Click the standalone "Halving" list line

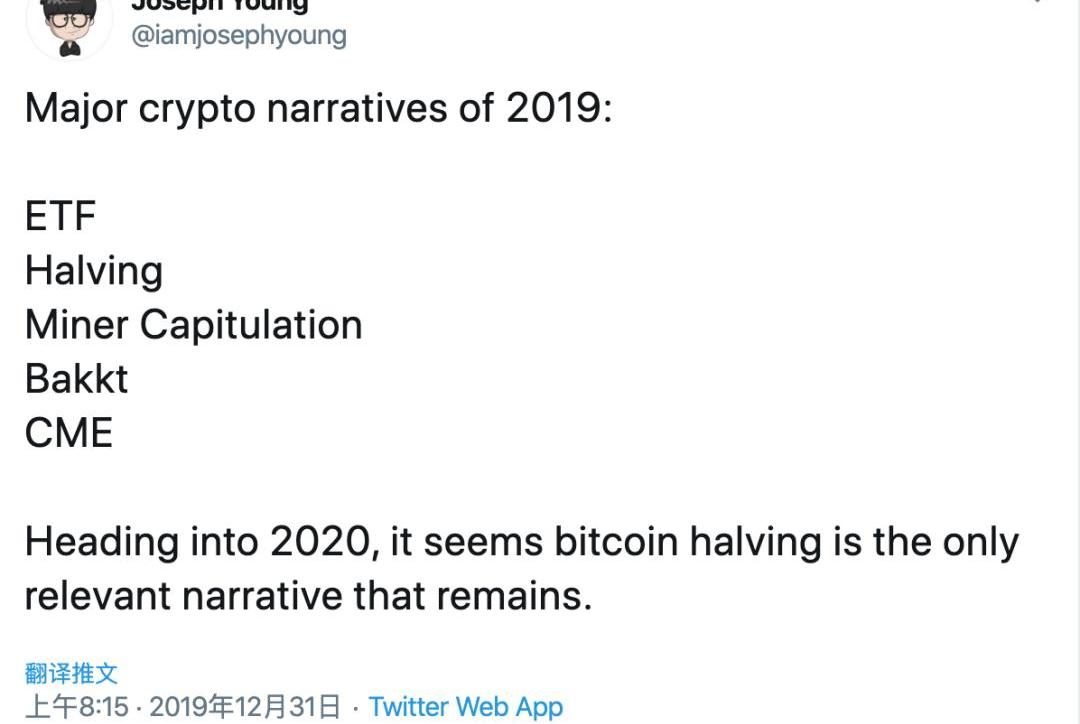[x=94, y=270]
